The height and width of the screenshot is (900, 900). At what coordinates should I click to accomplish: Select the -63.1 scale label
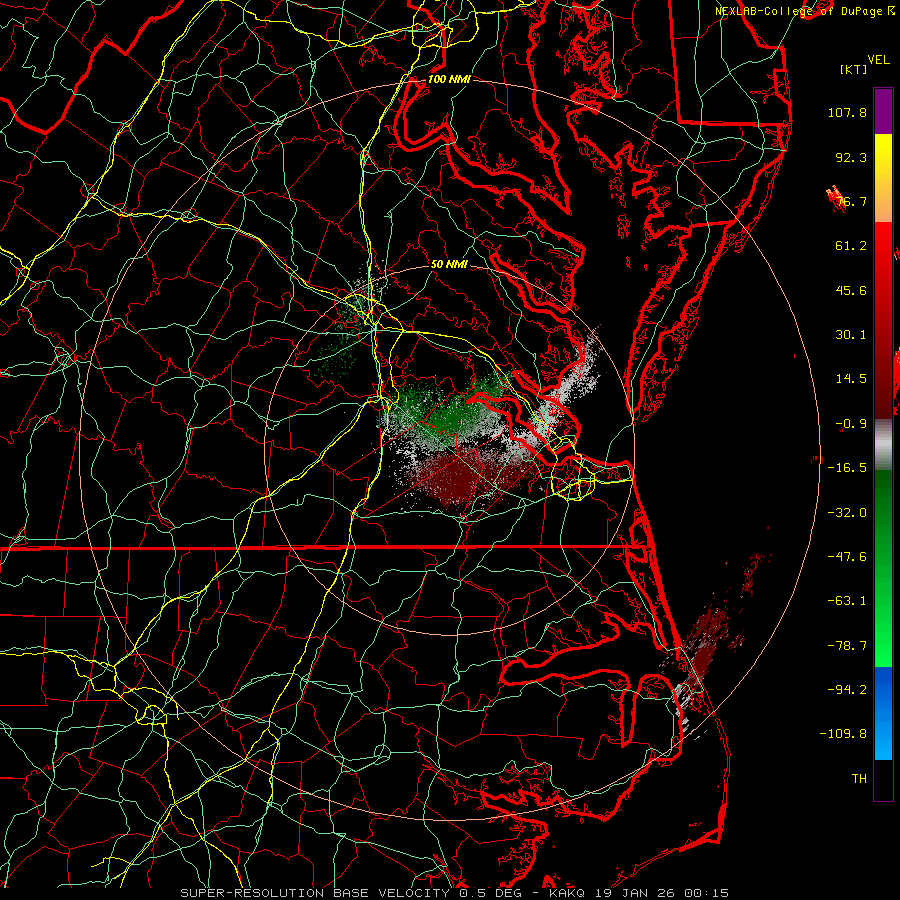[847, 601]
